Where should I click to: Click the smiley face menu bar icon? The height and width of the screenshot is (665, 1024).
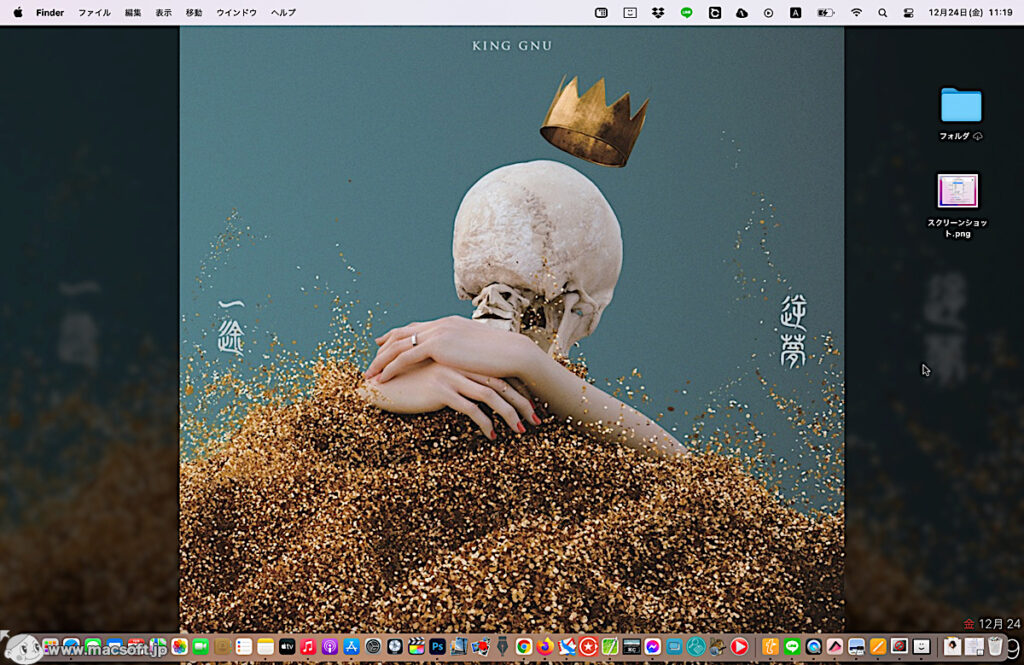630,12
